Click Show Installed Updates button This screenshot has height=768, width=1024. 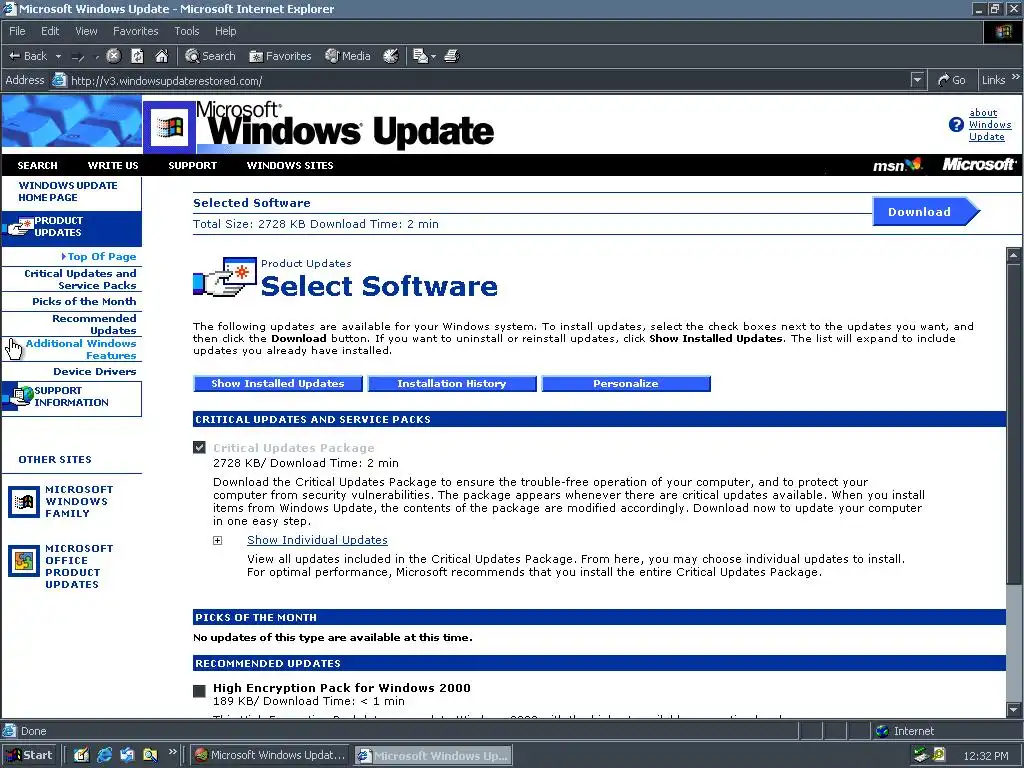278,383
